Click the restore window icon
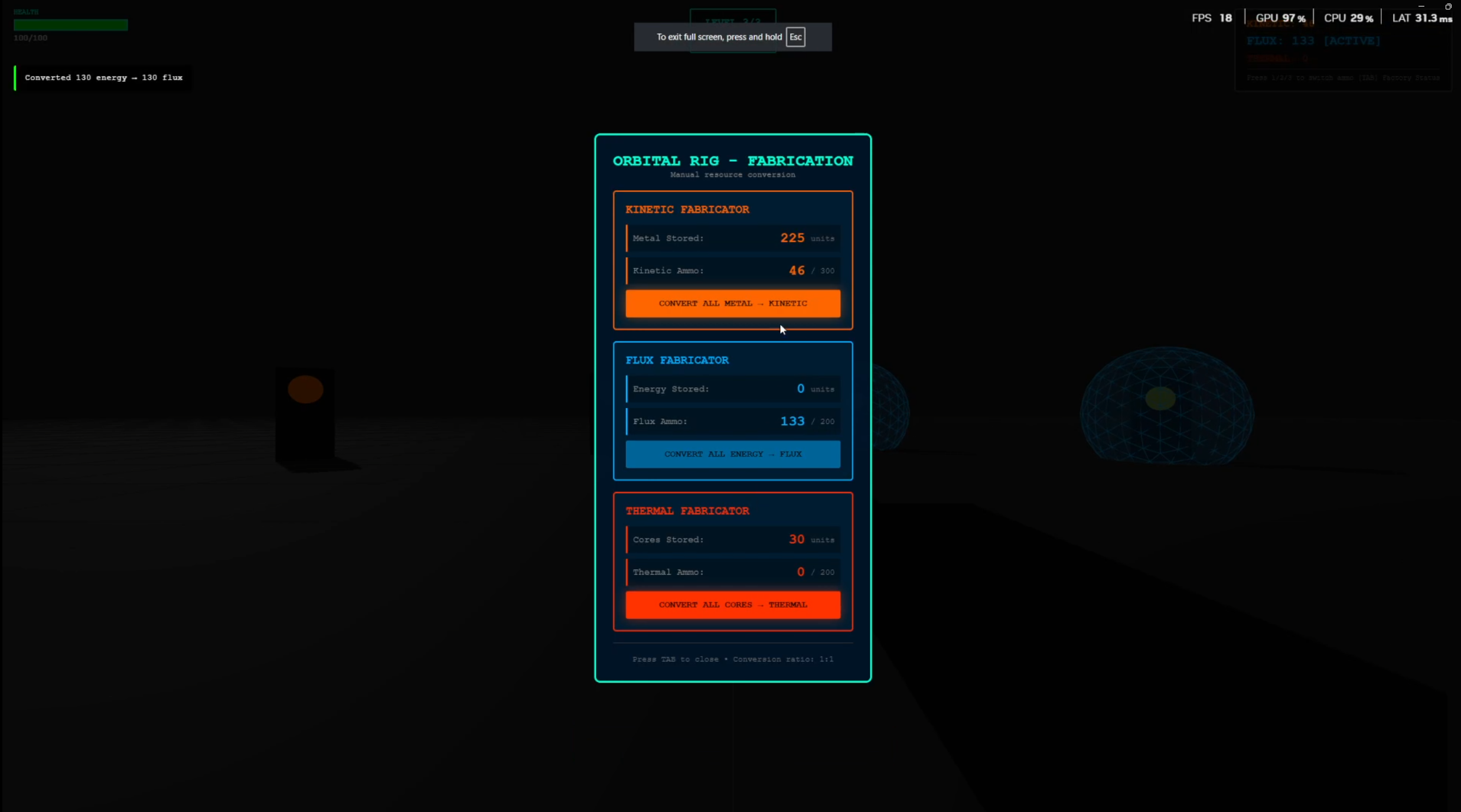This screenshot has width=1461, height=812. [x=1448, y=6]
